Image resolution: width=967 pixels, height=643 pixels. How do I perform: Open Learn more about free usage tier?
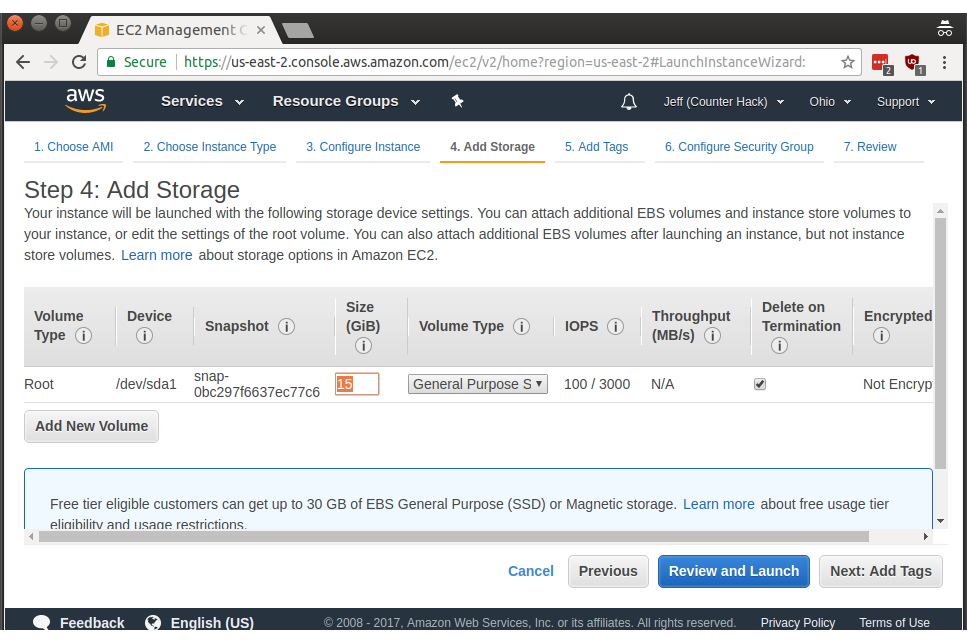(718, 504)
